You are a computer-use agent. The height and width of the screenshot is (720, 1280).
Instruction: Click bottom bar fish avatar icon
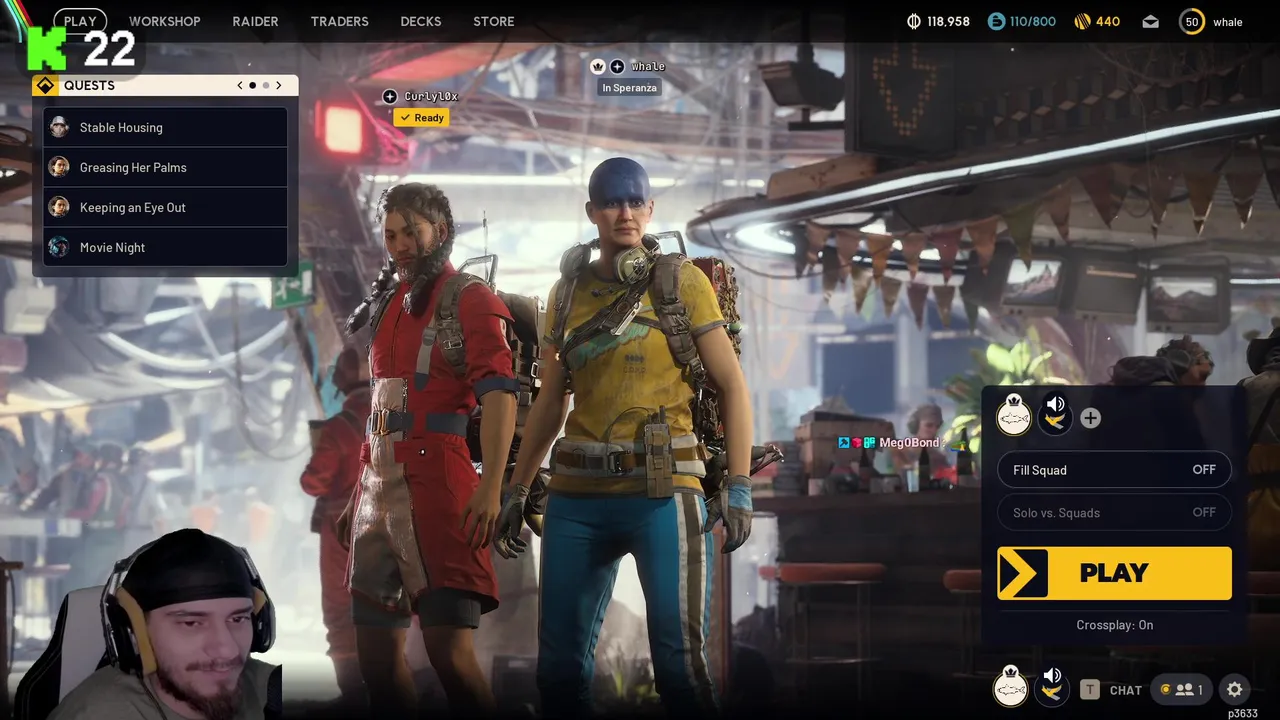(x=1010, y=687)
